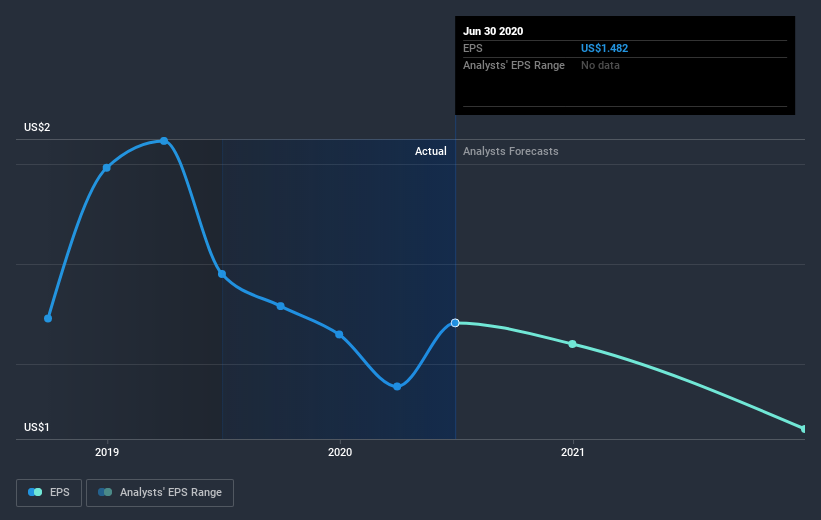Select the Jun 30 2020 highlighted EPS point
The image size is (821, 520).
point(455,323)
